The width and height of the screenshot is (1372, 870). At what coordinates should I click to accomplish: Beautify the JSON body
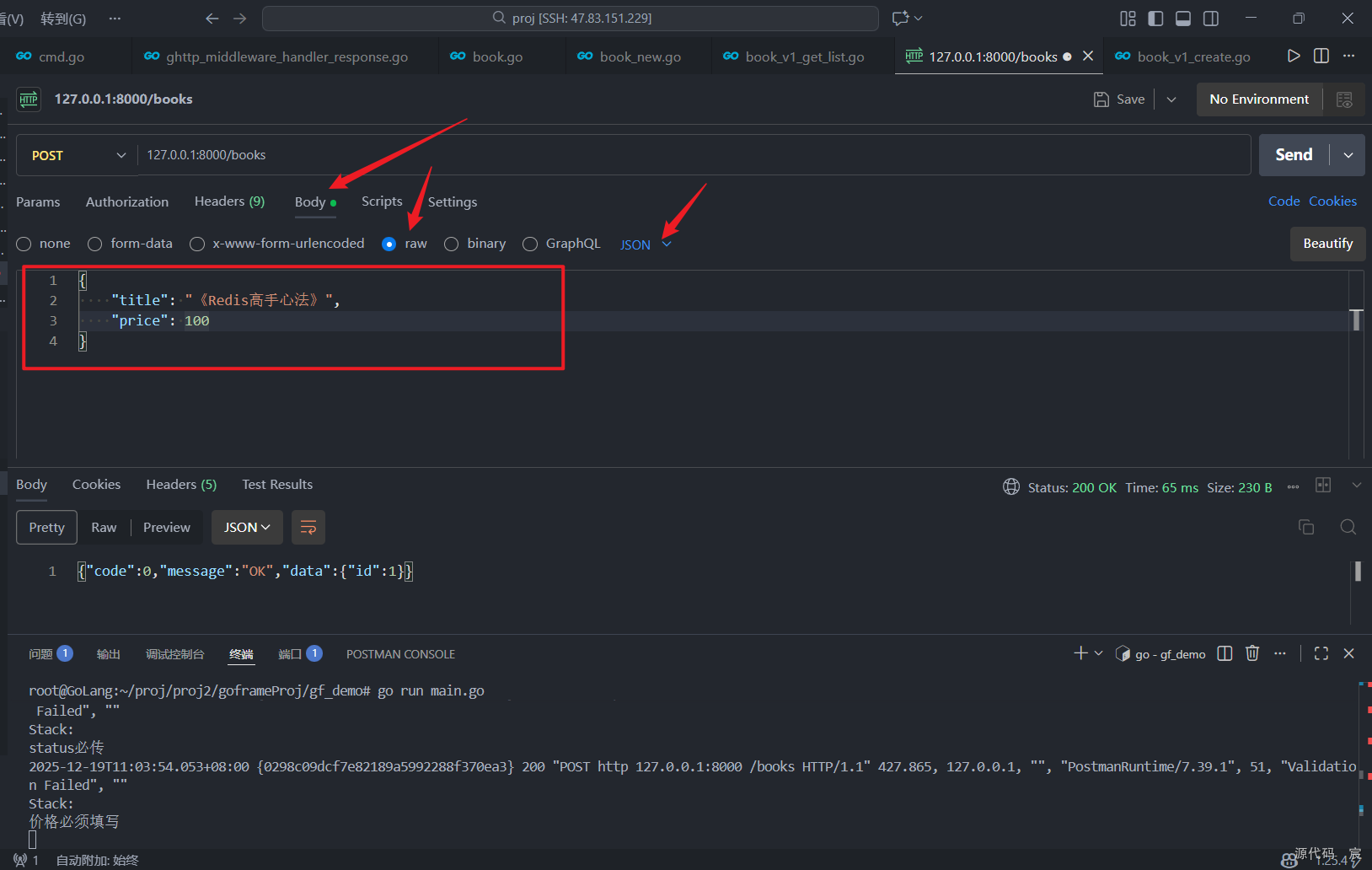1328,244
